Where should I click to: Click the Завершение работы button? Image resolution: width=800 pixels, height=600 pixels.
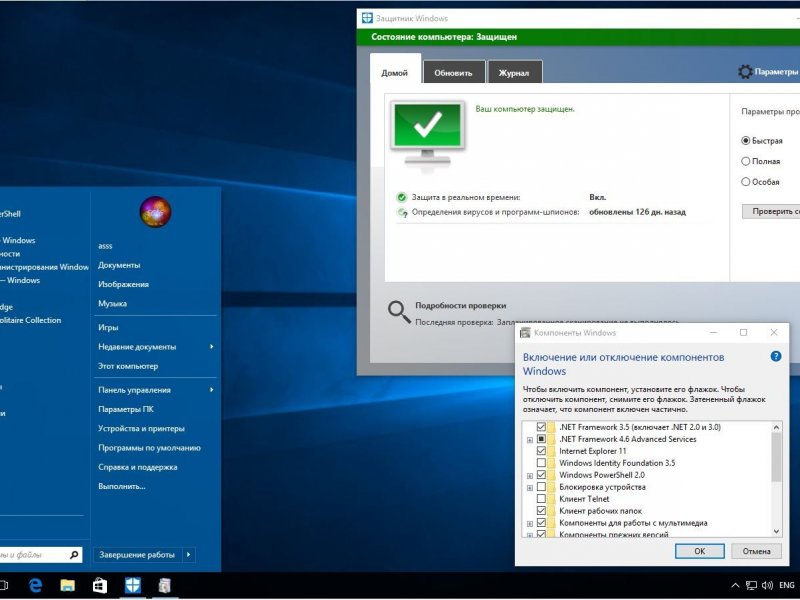click(137, 554)
